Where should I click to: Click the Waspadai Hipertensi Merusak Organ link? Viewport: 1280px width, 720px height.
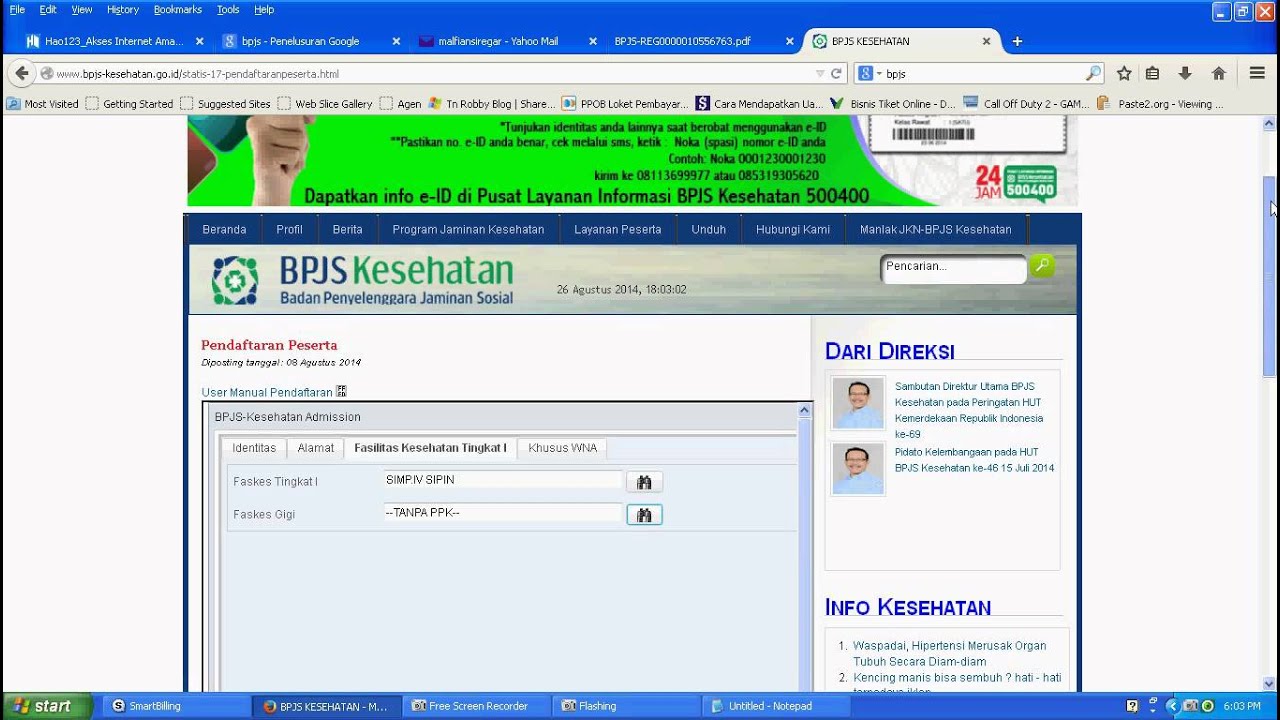(x=946, y=645)
